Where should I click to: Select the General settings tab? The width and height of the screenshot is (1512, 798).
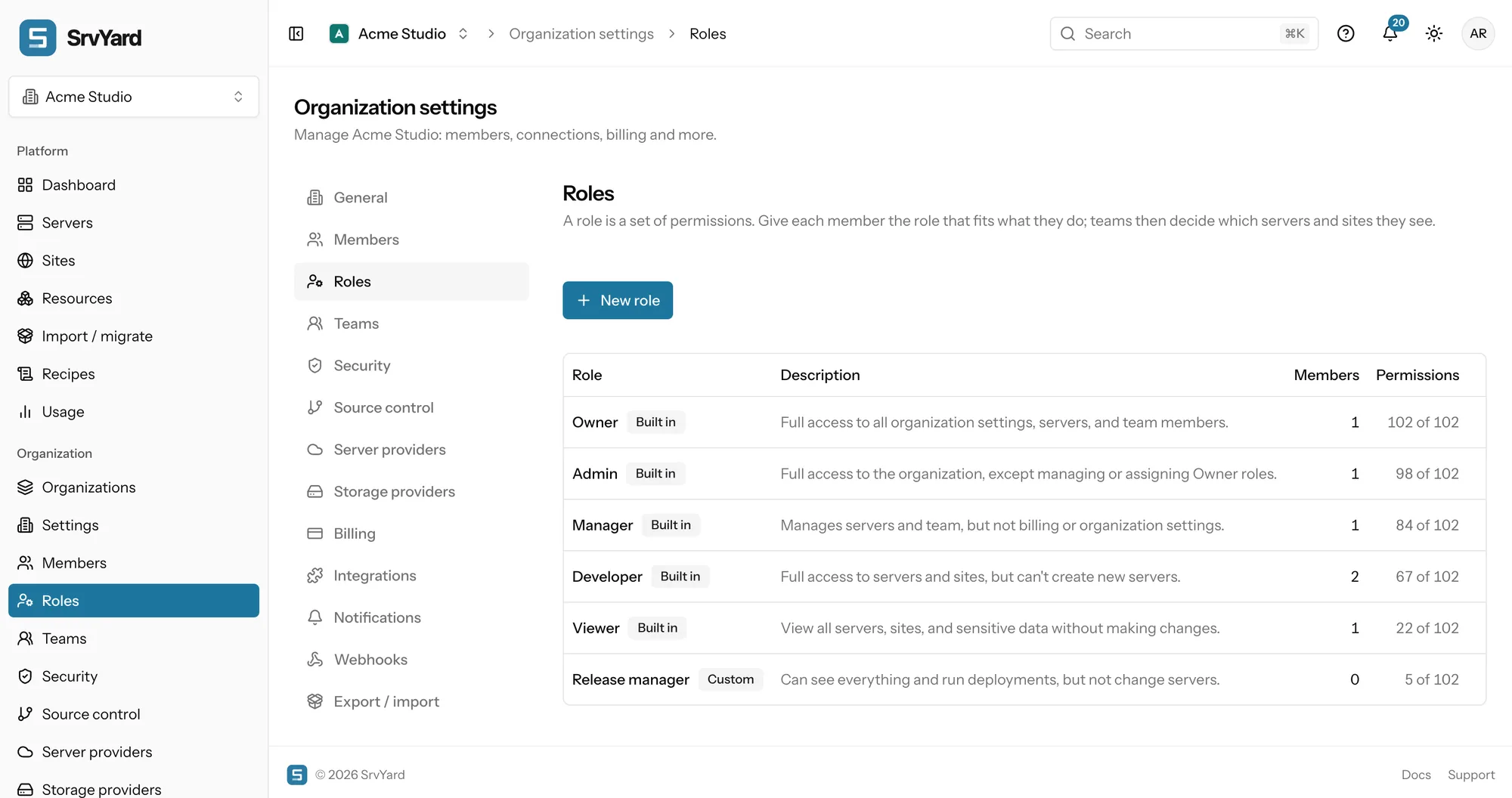(x=411, y=198)
